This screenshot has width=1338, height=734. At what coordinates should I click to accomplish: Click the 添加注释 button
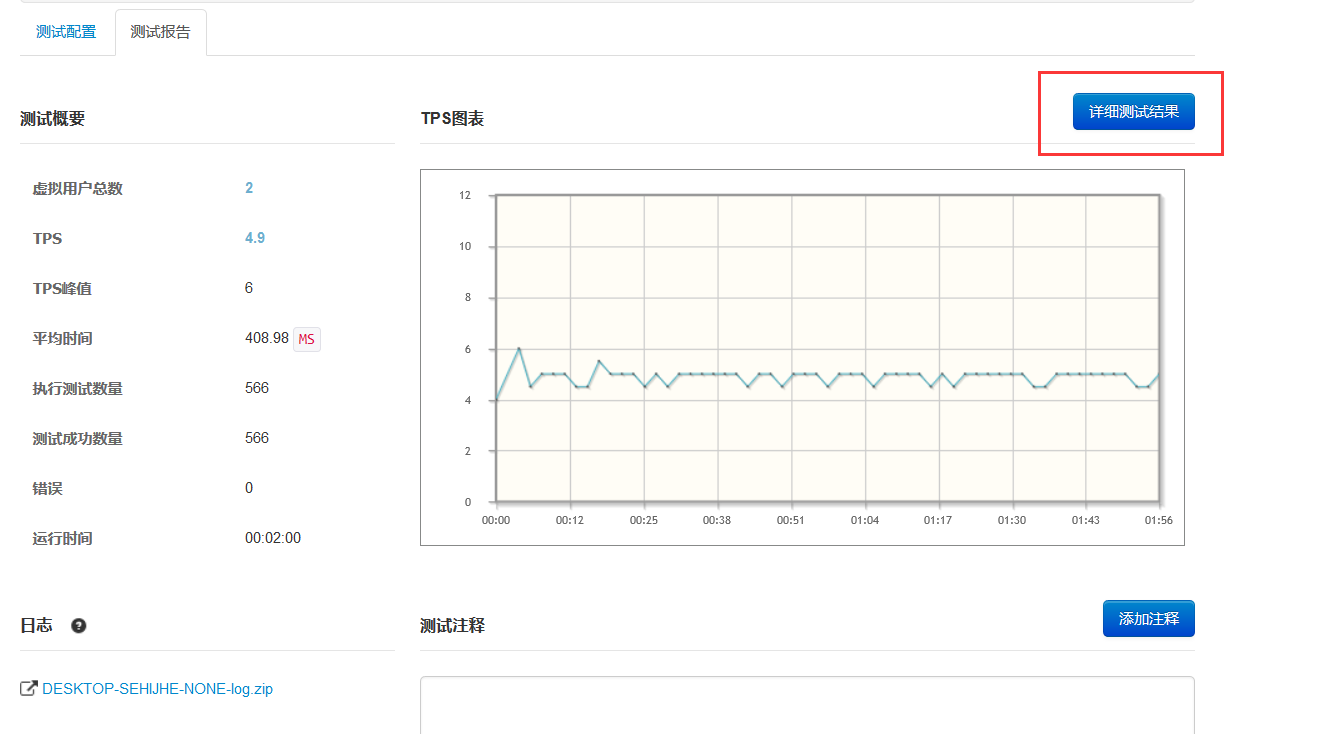[1148, 618]
